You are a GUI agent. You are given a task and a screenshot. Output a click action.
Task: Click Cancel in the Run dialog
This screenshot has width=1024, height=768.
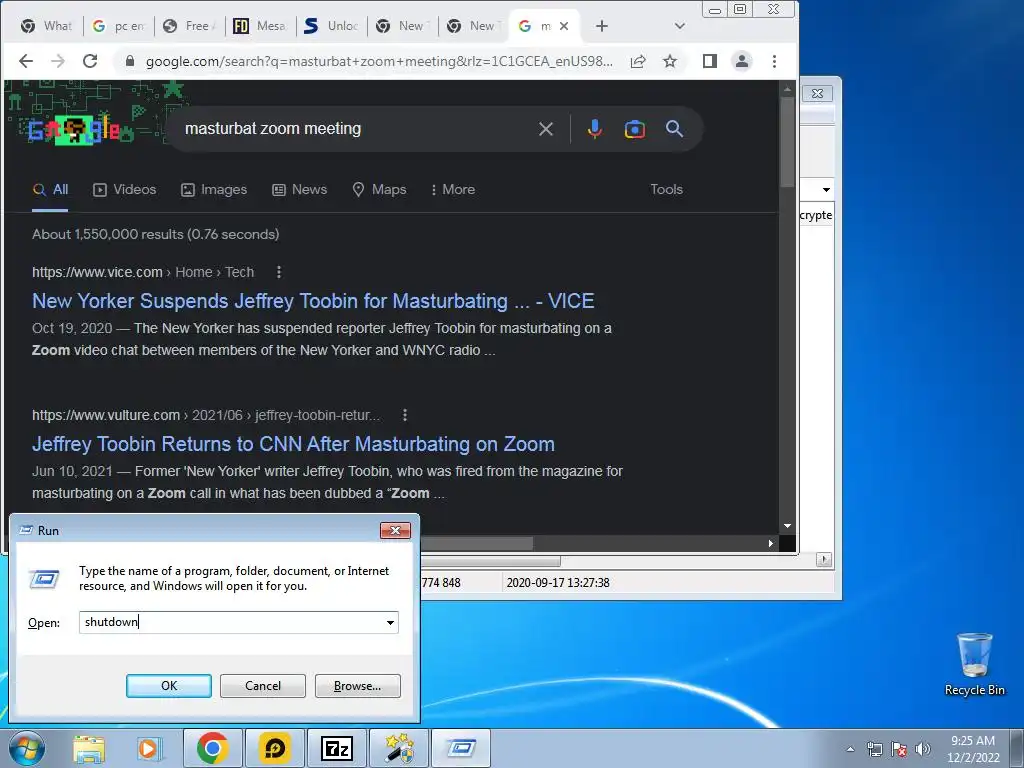coord(263,686)
